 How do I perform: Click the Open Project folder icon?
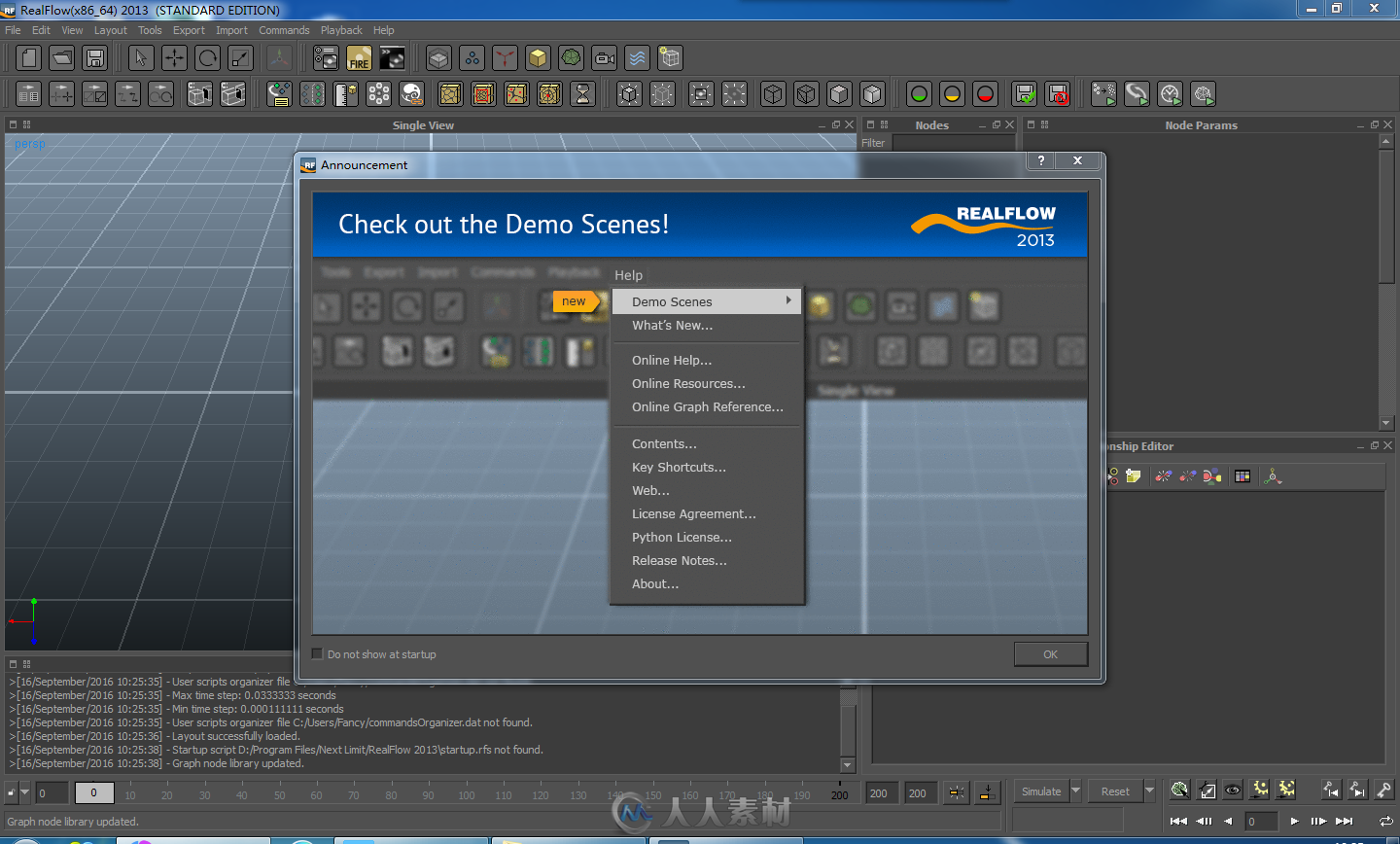coord(62,58)
